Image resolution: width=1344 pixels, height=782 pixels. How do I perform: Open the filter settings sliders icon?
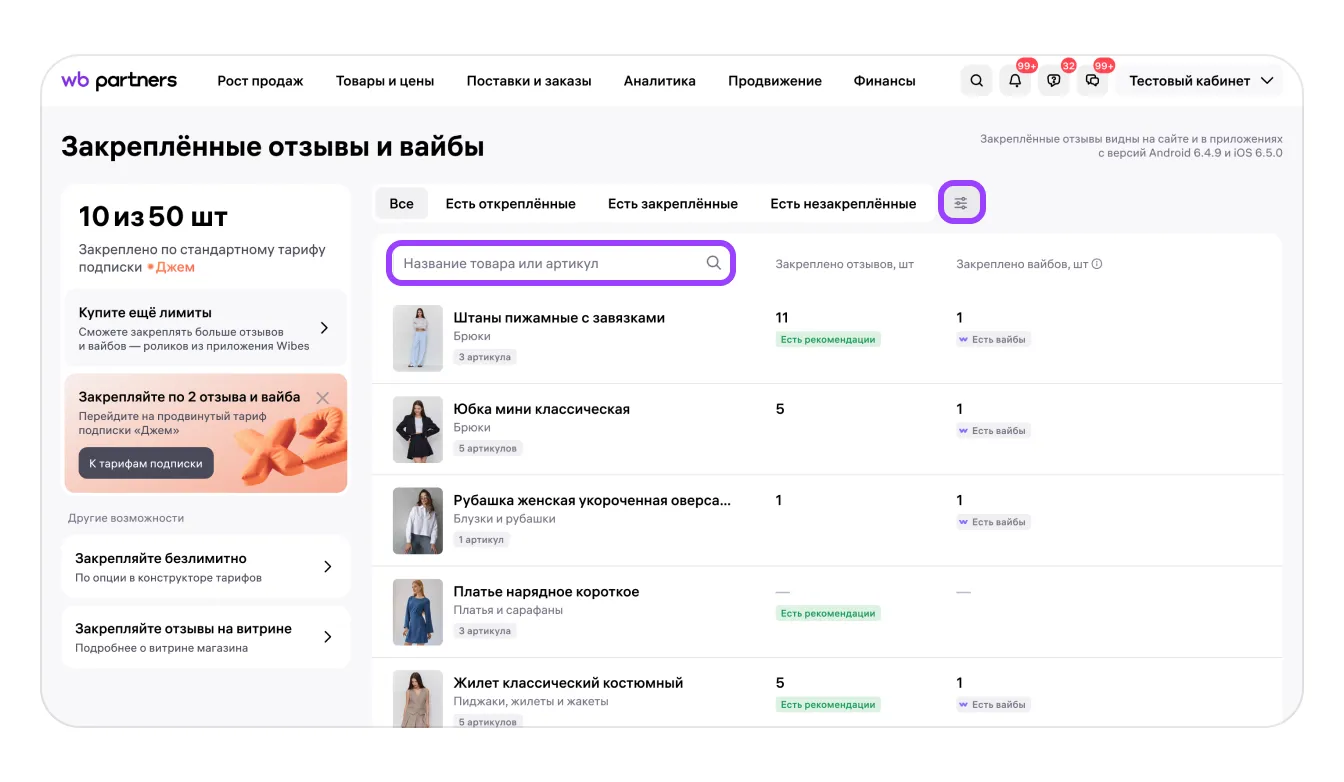(x=961, y=203)
